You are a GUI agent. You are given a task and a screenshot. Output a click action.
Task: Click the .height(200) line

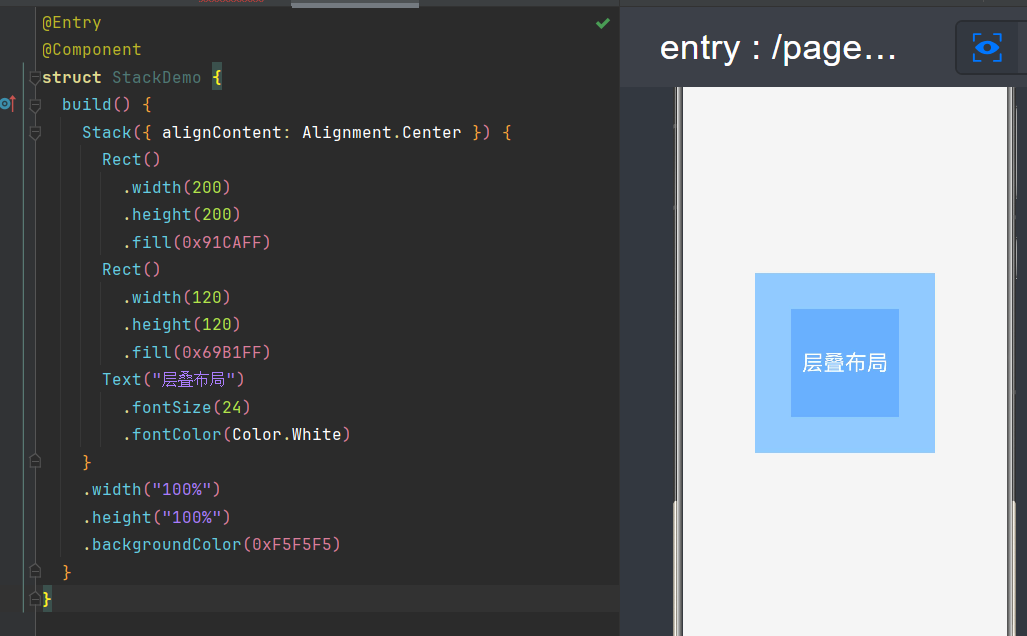[181, 215]
